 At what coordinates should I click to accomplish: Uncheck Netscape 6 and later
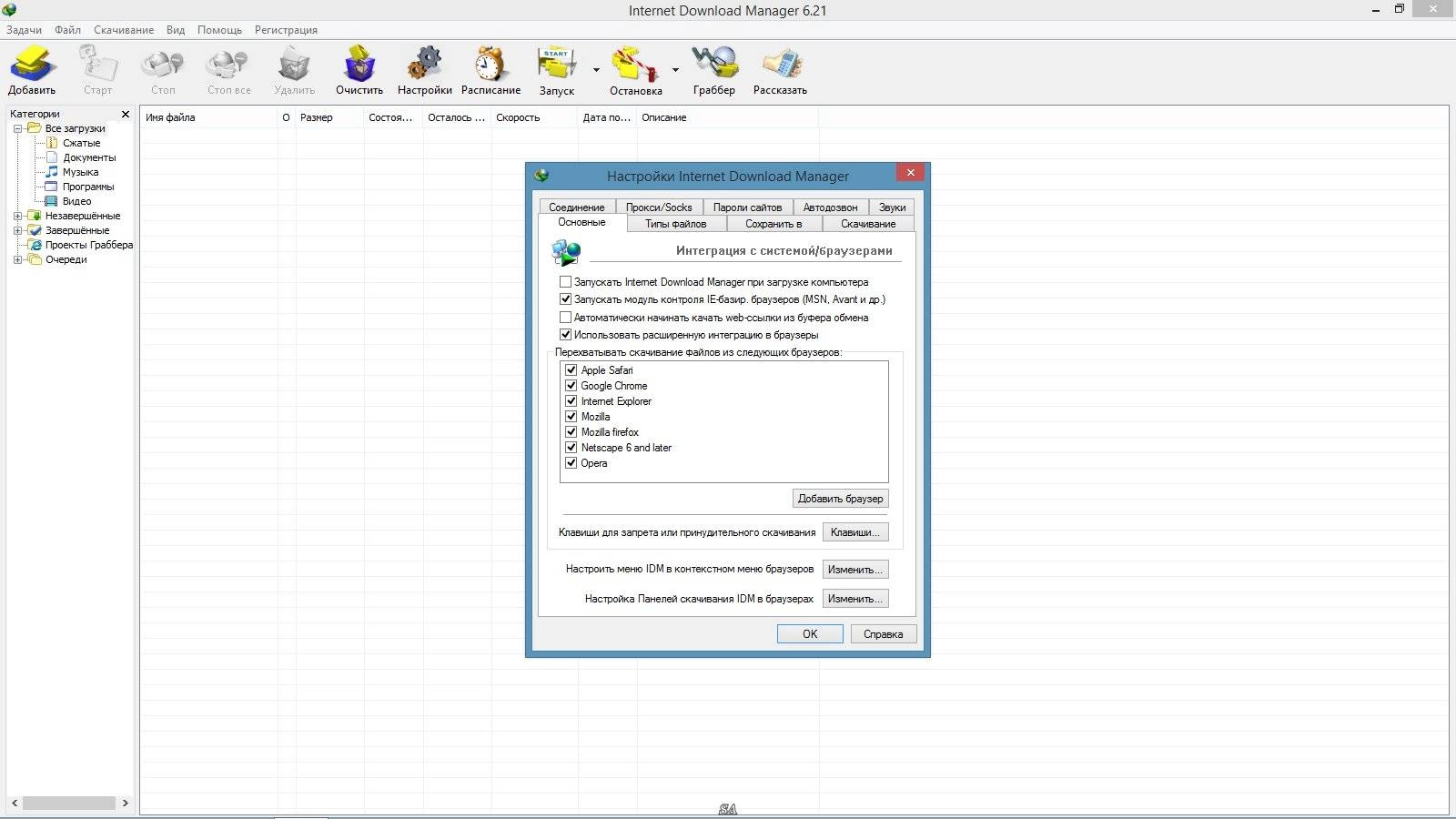pyautogui.click(x=571, y=448)
